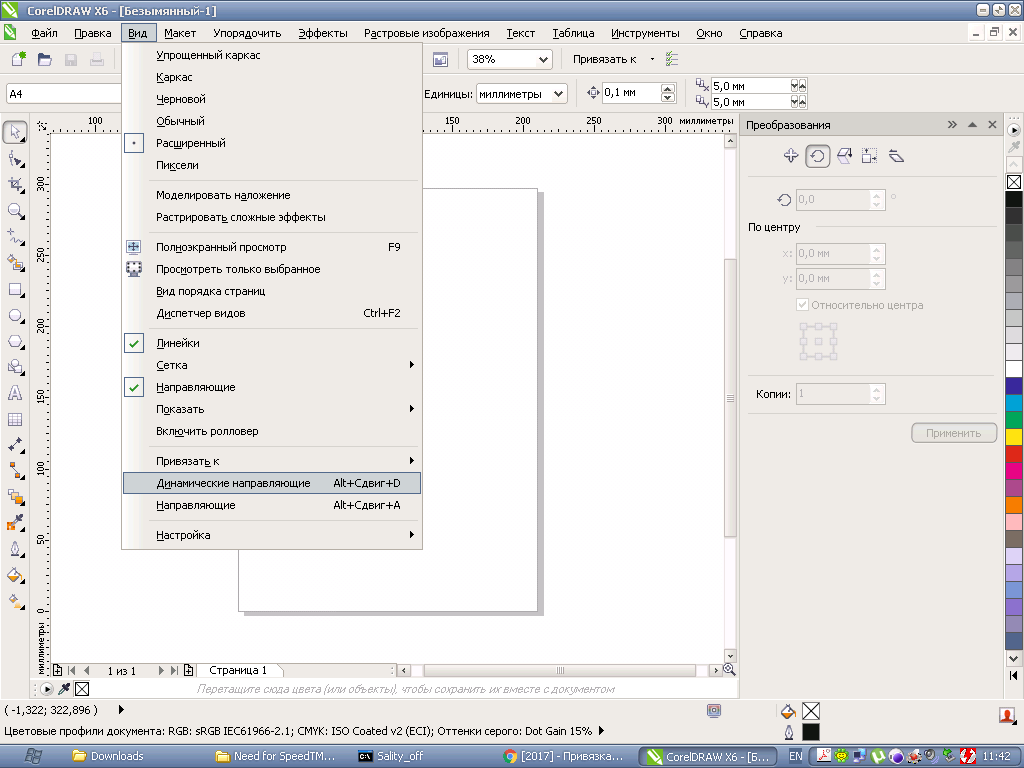Toggle Динамические направляющие option
1024x768 pixels.
pyautogui.click(x=271, y=483)
